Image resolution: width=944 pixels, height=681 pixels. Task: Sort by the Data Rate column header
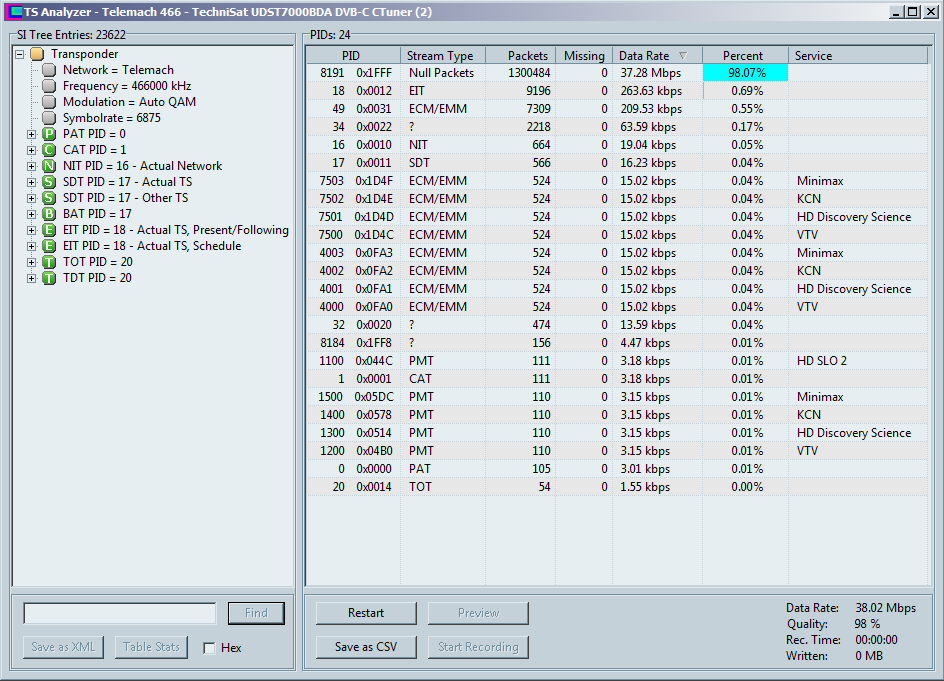click(657, 55)
